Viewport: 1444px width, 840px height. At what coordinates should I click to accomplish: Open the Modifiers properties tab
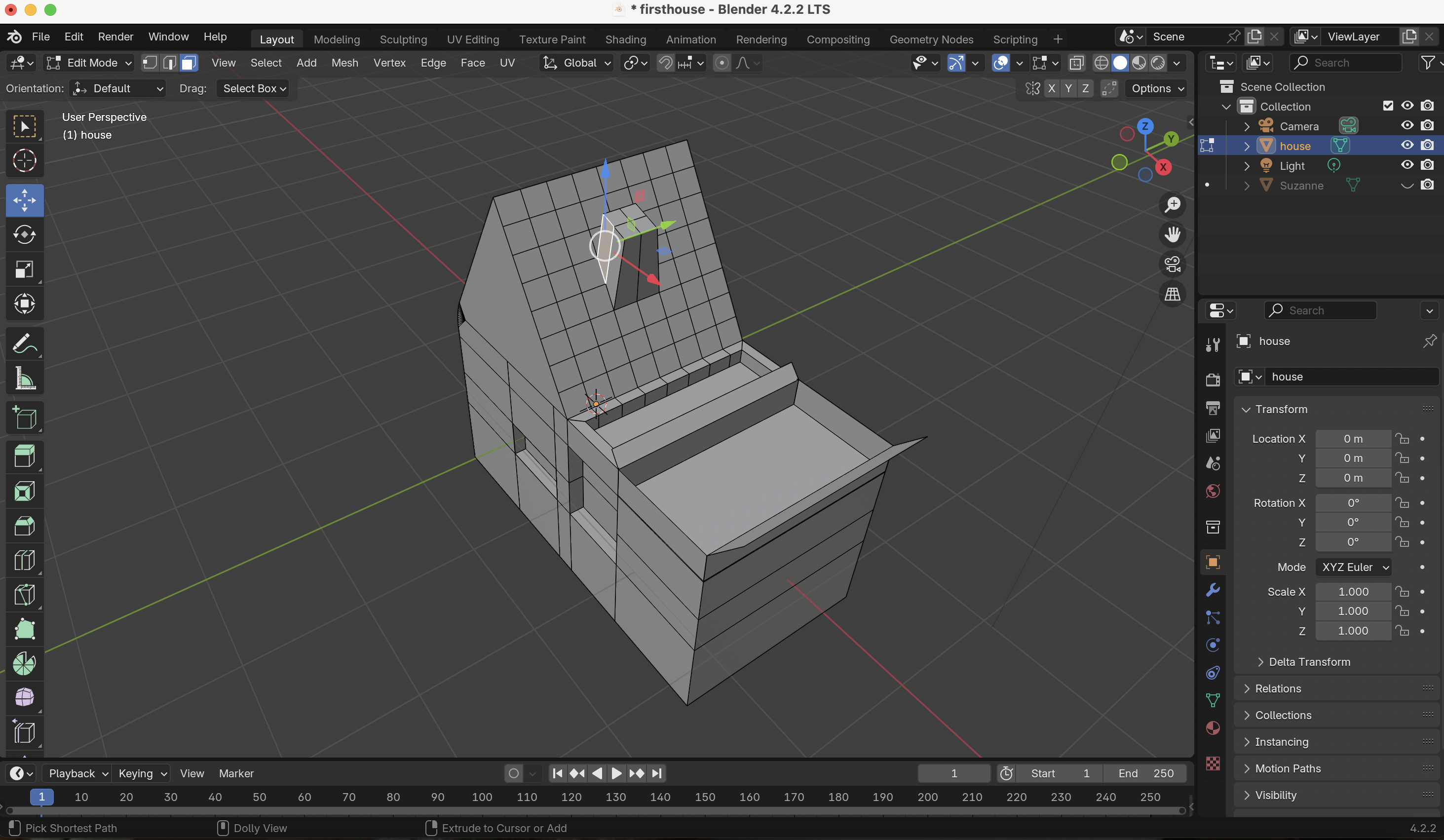point(1213,590)
